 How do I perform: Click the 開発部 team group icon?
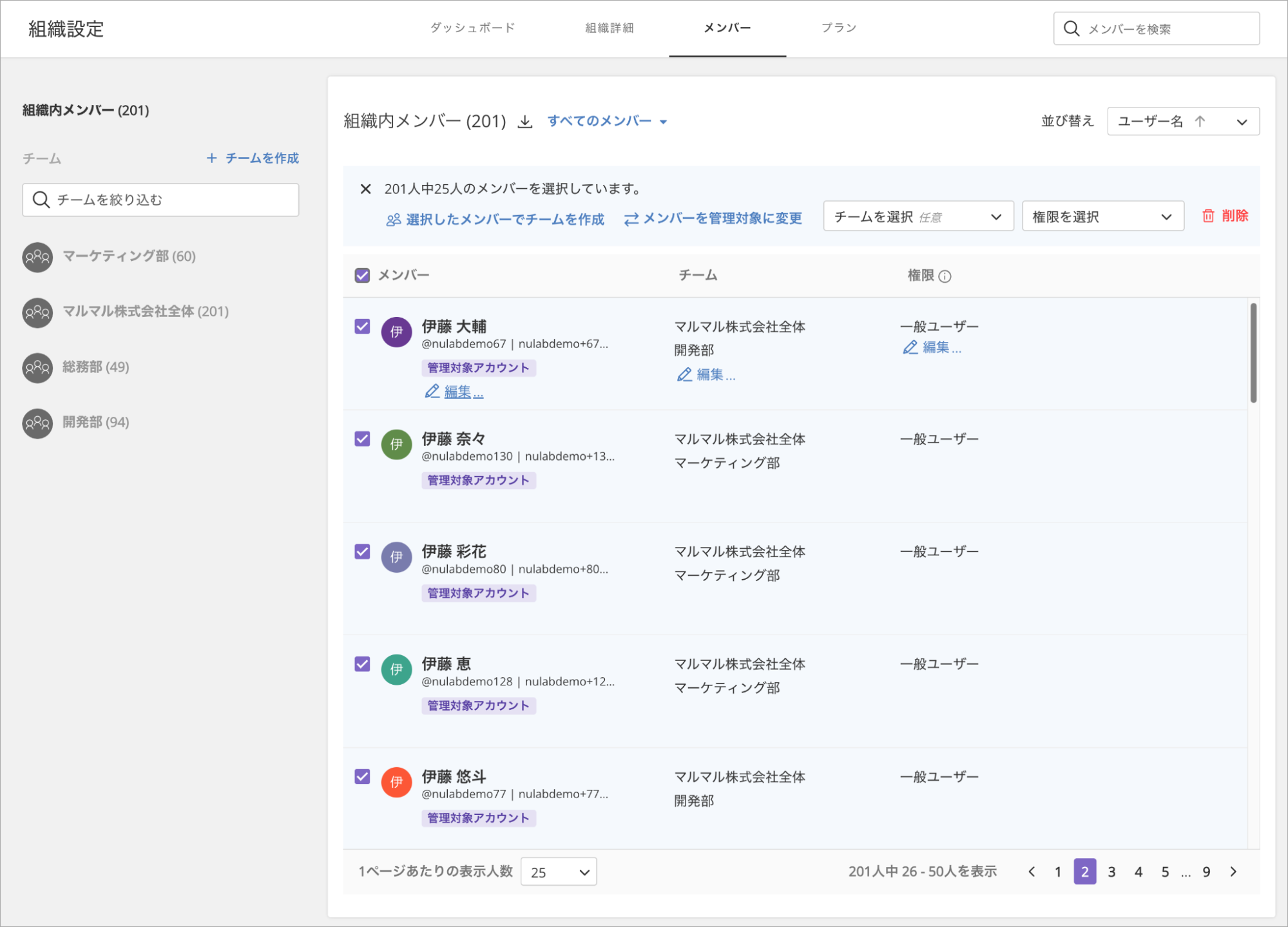tap(37, 423)
